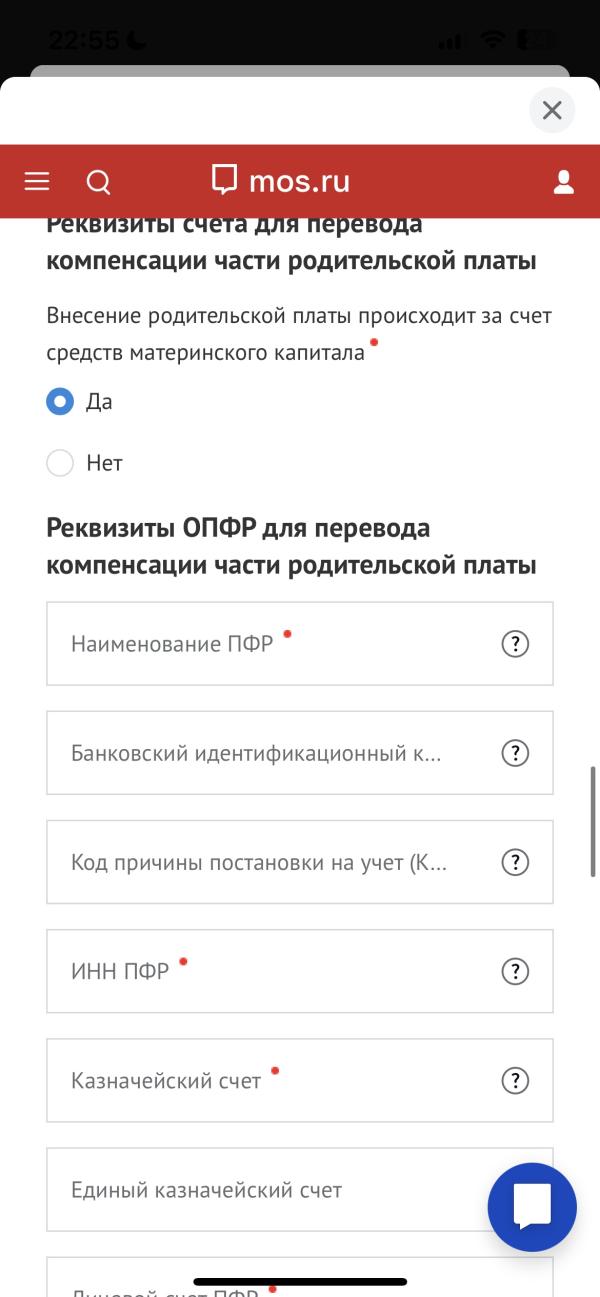
Task: Show help for Казначейский счет field
Action: point(514,1080)
